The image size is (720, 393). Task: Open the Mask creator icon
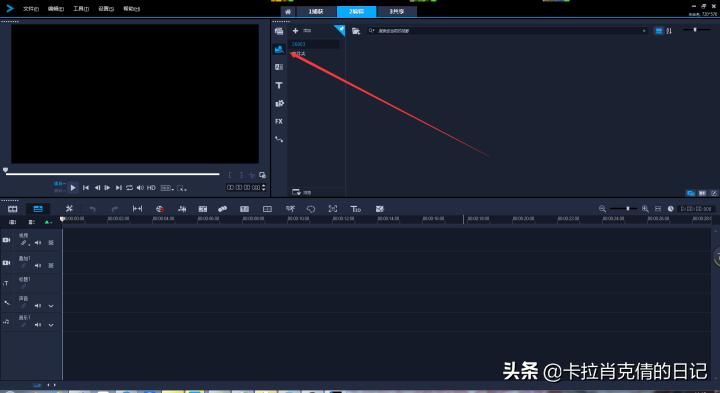click(x=311, y=209)
